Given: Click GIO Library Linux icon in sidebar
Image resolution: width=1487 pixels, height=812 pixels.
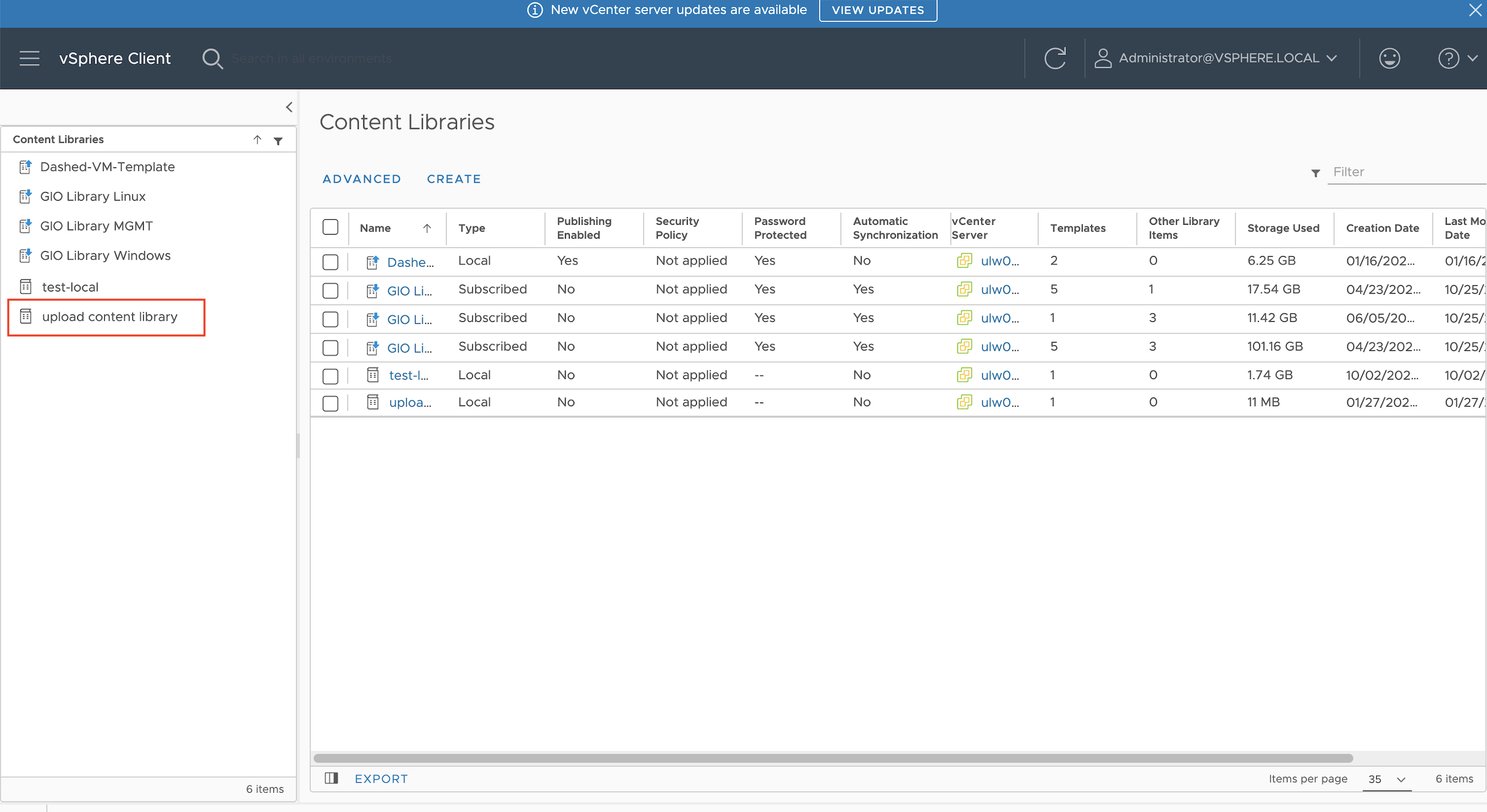Looking at the screenshot, I should tap(25, 196).
